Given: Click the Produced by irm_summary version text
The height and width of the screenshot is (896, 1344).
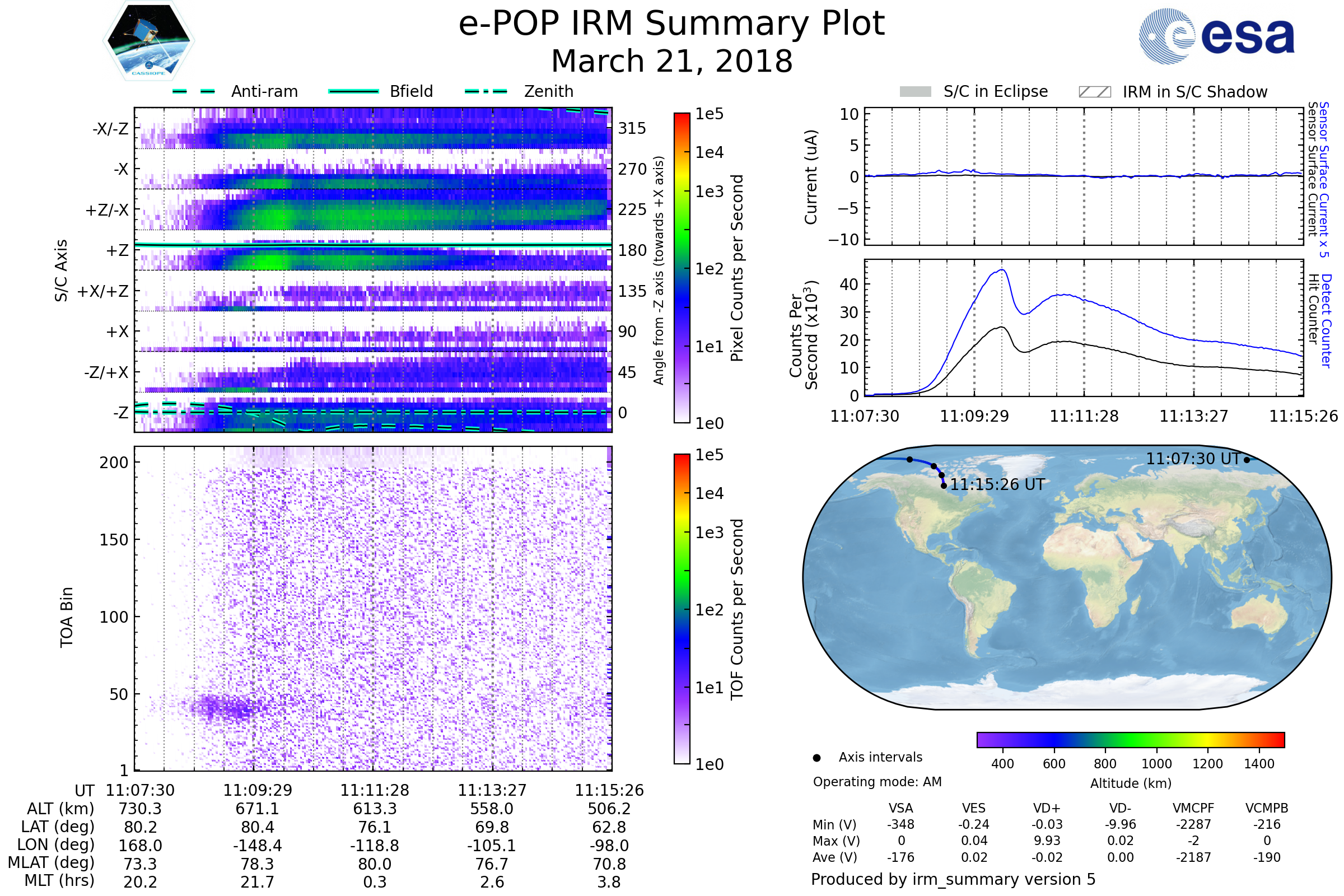Looking at the screenshot, I should click(953, 879).
